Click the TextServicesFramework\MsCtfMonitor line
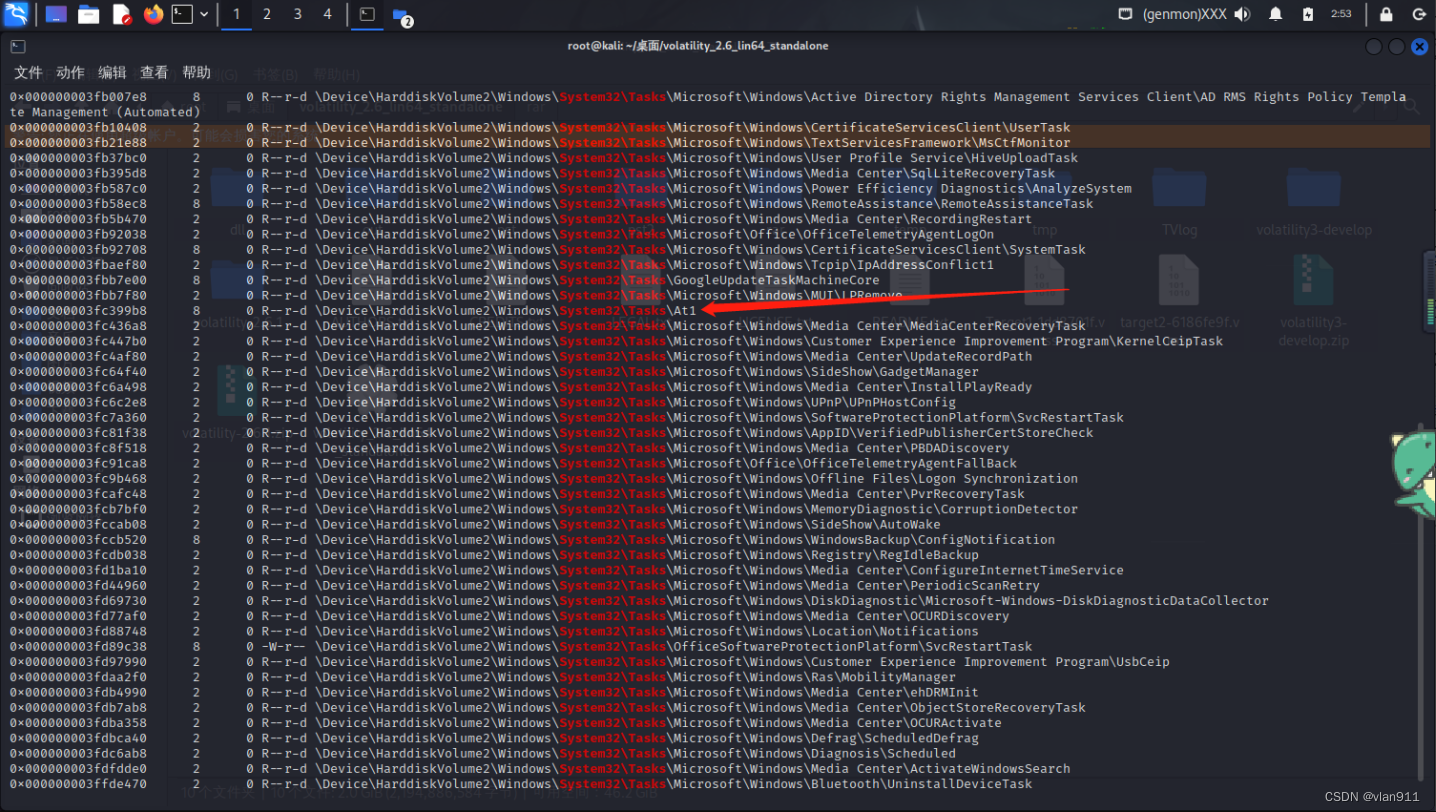 click(x=540, y=143)
